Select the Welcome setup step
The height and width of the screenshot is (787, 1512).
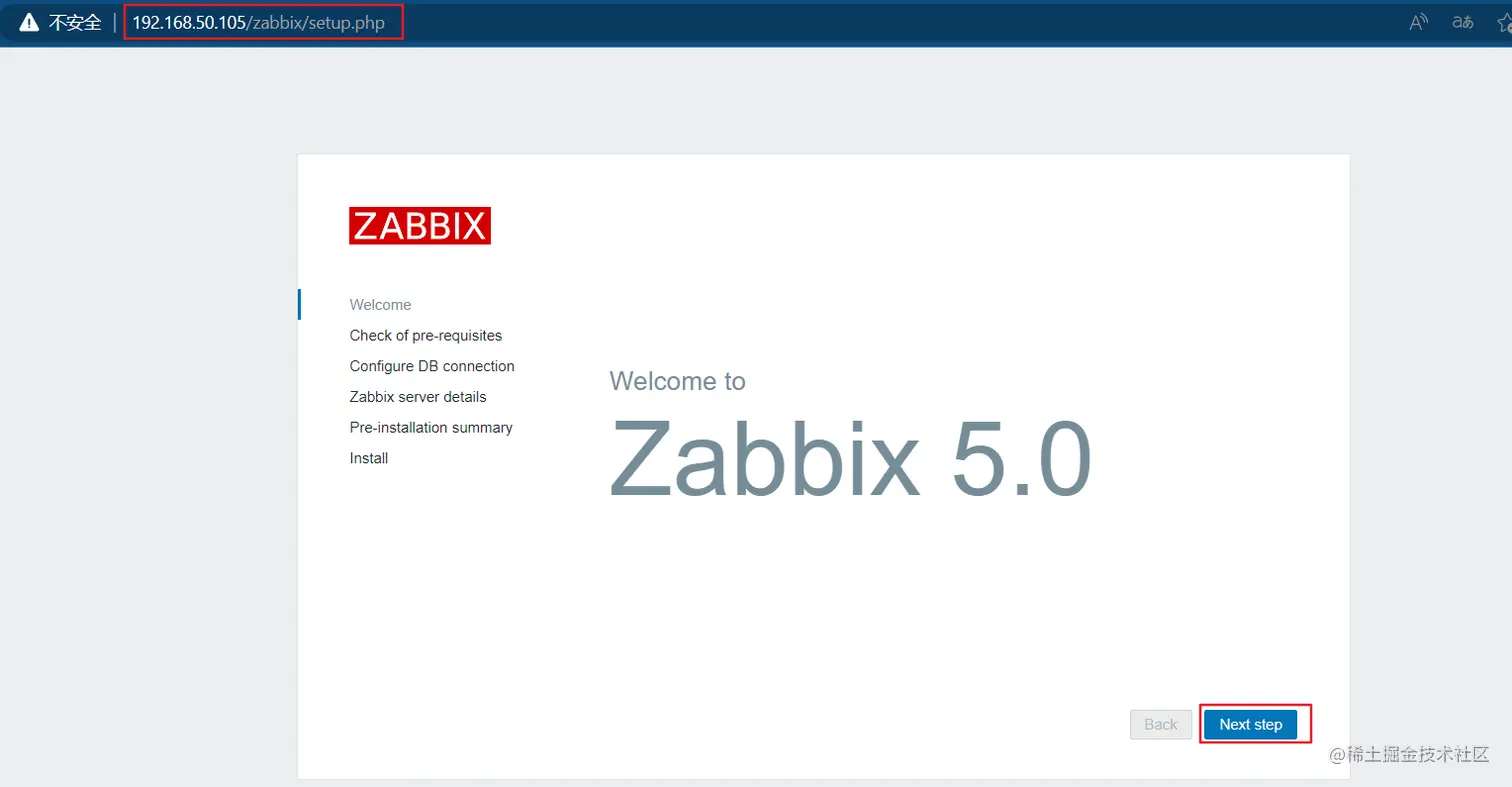380,305
